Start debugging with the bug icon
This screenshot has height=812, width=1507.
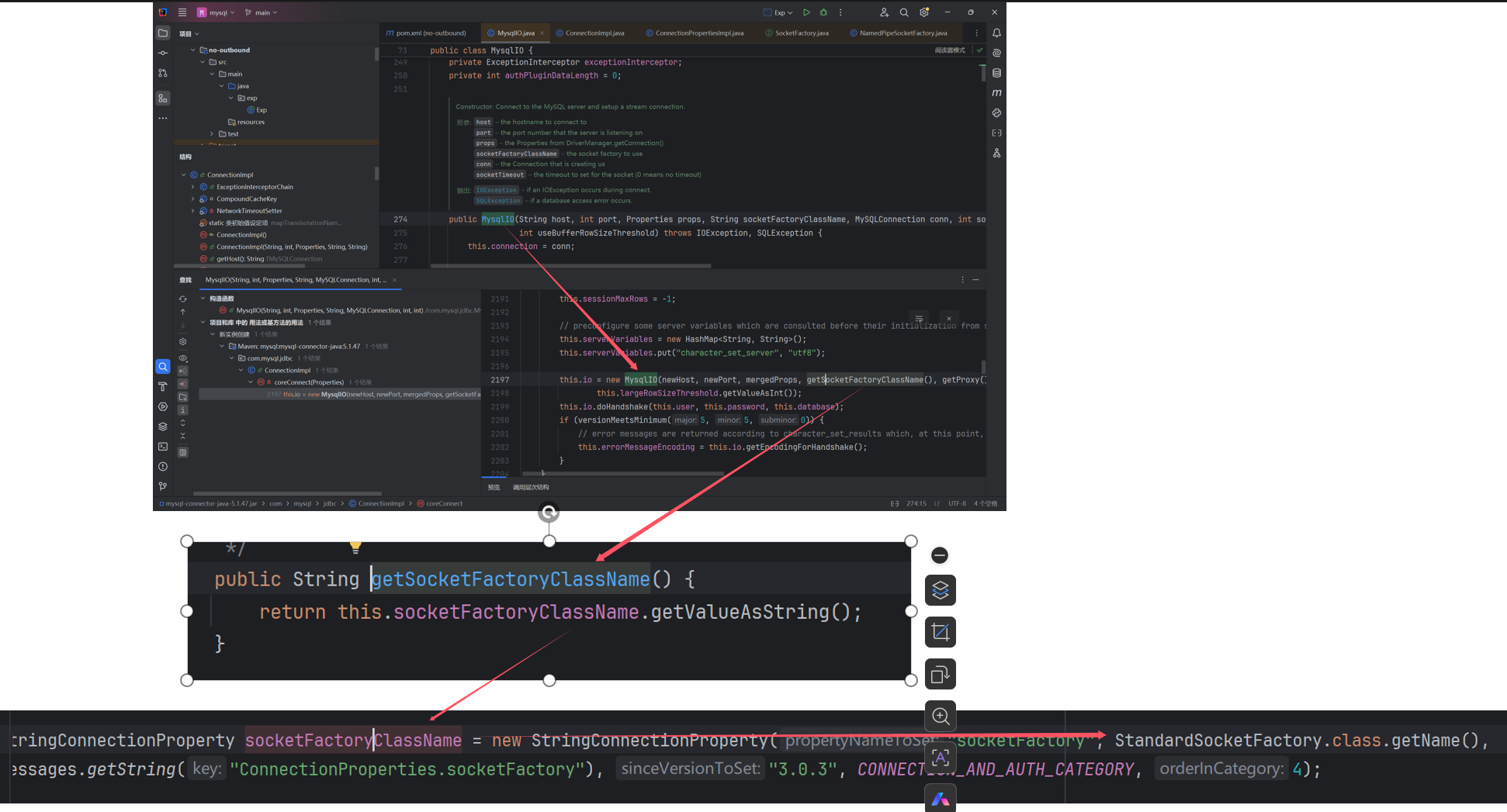[x=823, y=12]
